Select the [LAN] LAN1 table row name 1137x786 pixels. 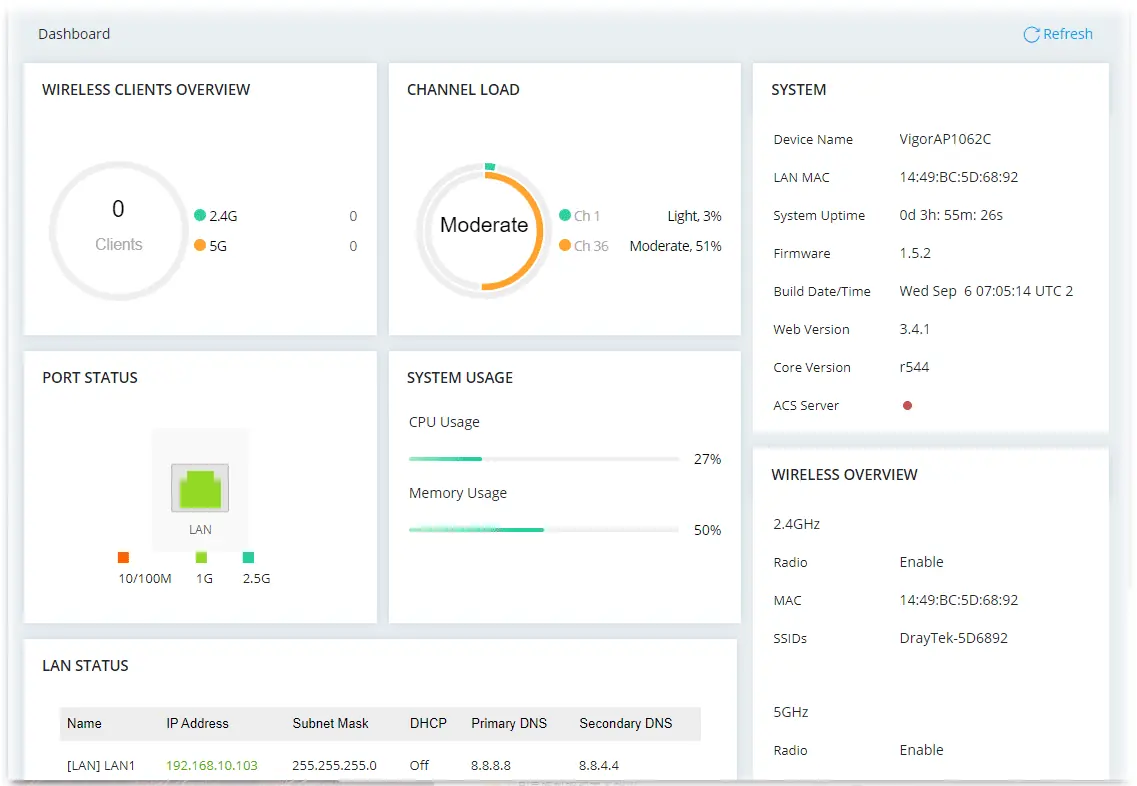coord(101,765)
